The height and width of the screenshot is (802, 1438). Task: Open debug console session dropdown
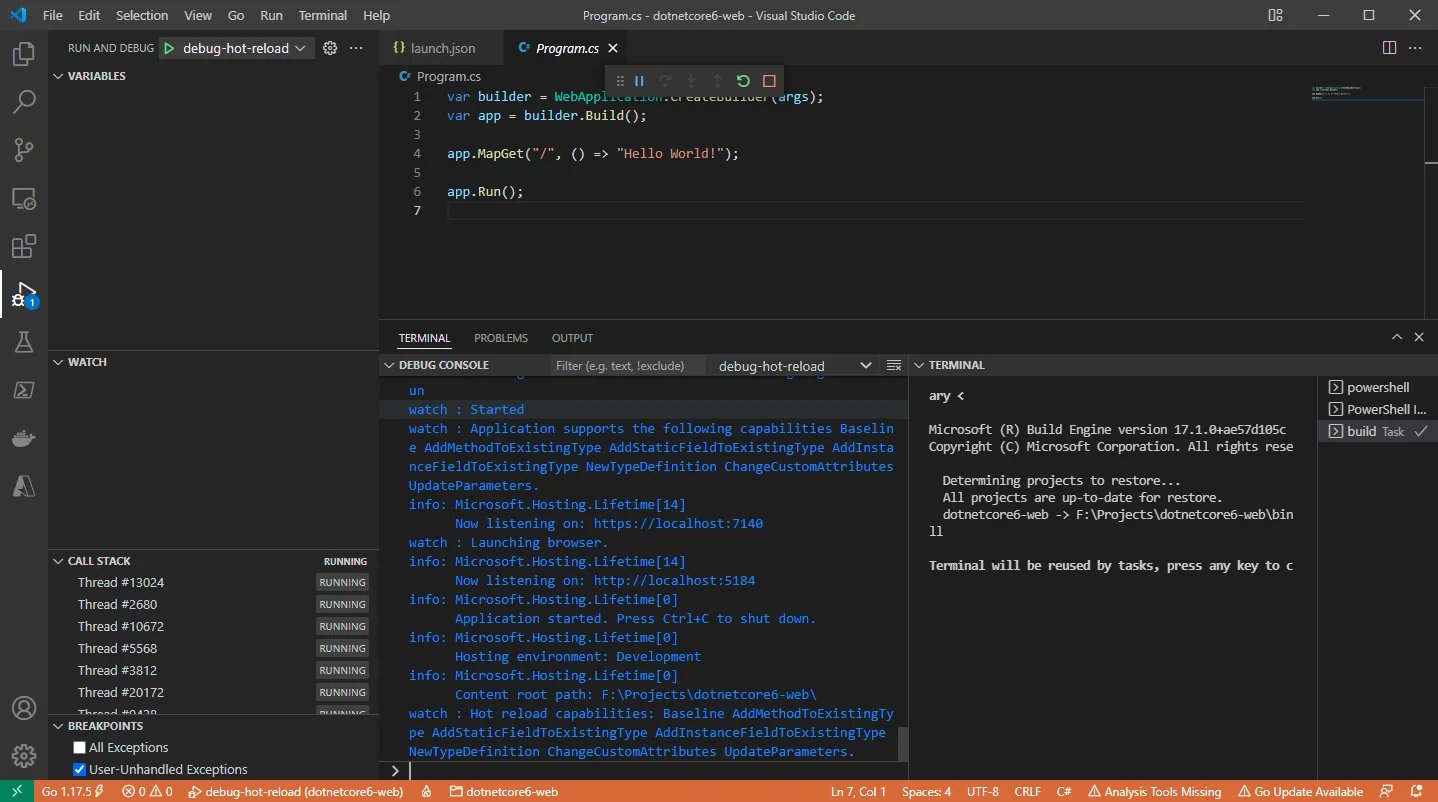click(x=794, y=366)
